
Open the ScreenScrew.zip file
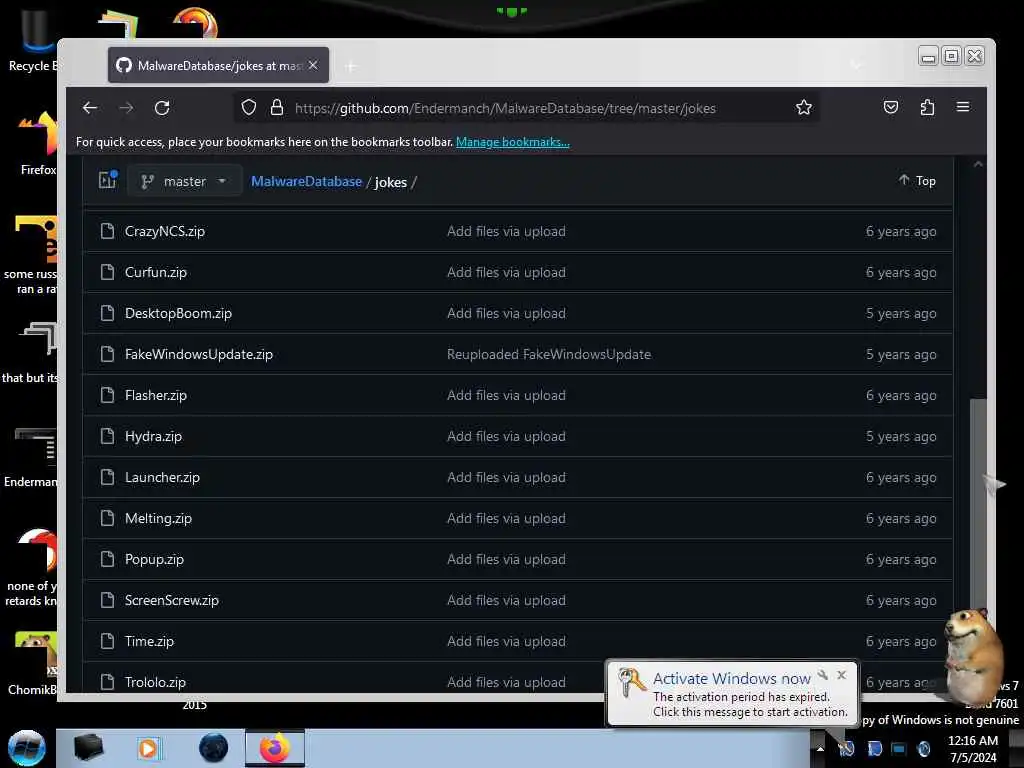click(172, 601)
